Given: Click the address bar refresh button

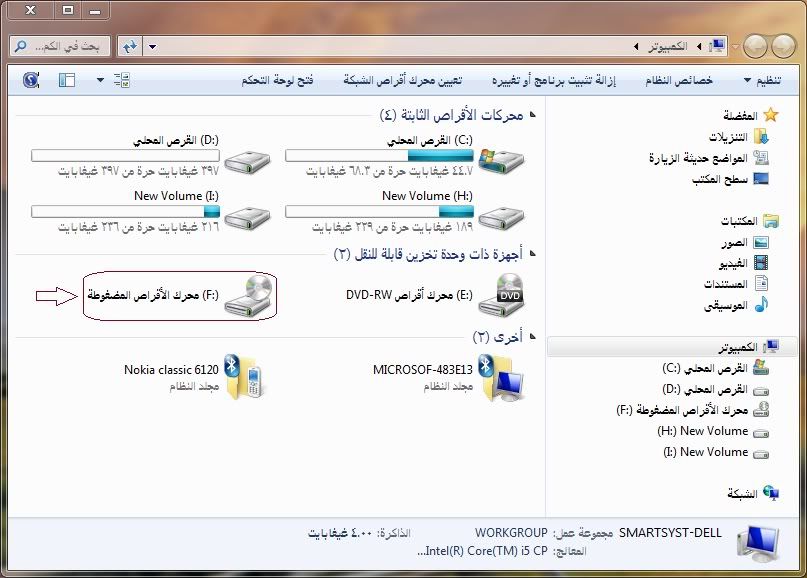Looking at the screenshot, I should (x=129, y=47).
